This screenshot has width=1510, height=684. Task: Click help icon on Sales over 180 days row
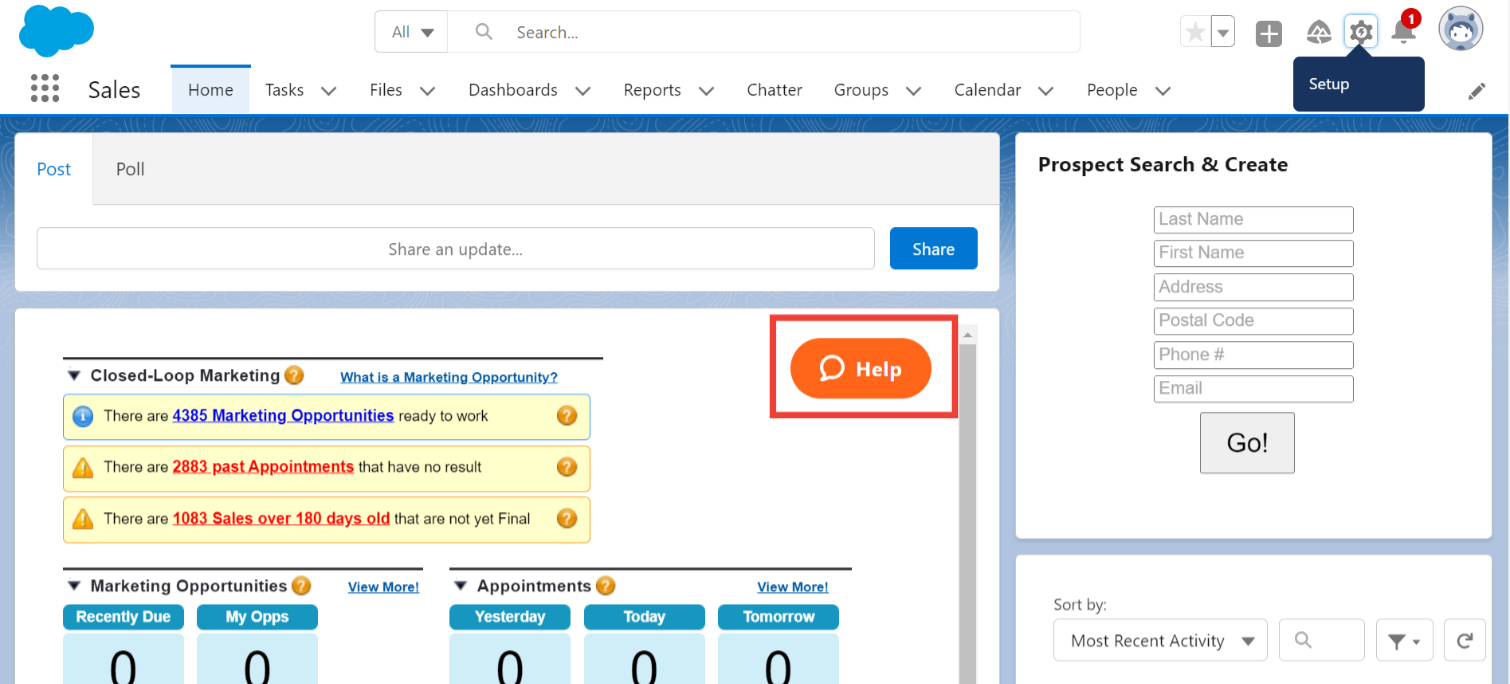[x=567, y=518]
